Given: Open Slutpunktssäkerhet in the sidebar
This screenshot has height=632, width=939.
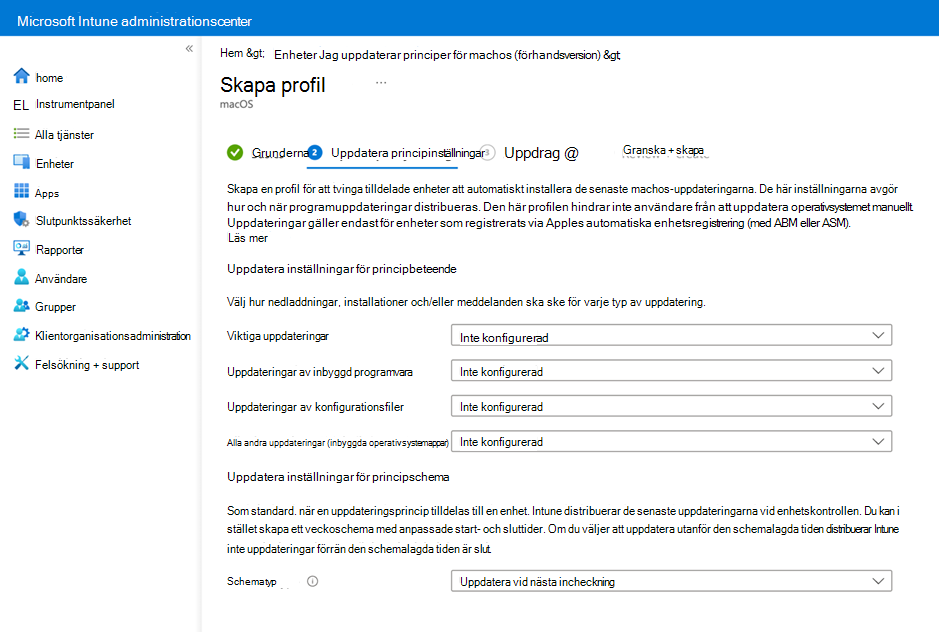Looking at the screenshot, I should (x=83, y=221).
